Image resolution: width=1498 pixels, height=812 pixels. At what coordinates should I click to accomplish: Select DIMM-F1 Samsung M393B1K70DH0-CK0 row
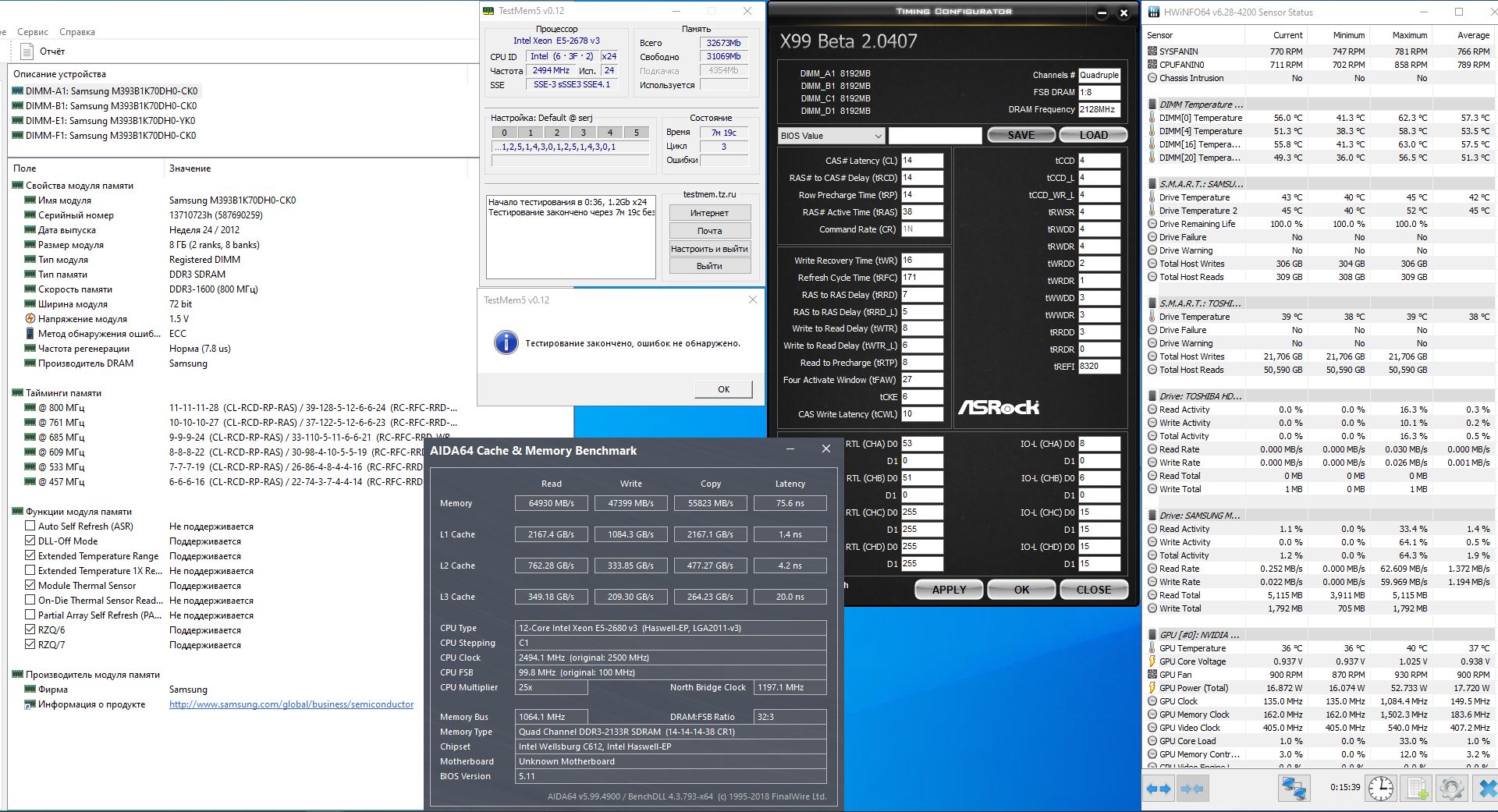[105, 136]
